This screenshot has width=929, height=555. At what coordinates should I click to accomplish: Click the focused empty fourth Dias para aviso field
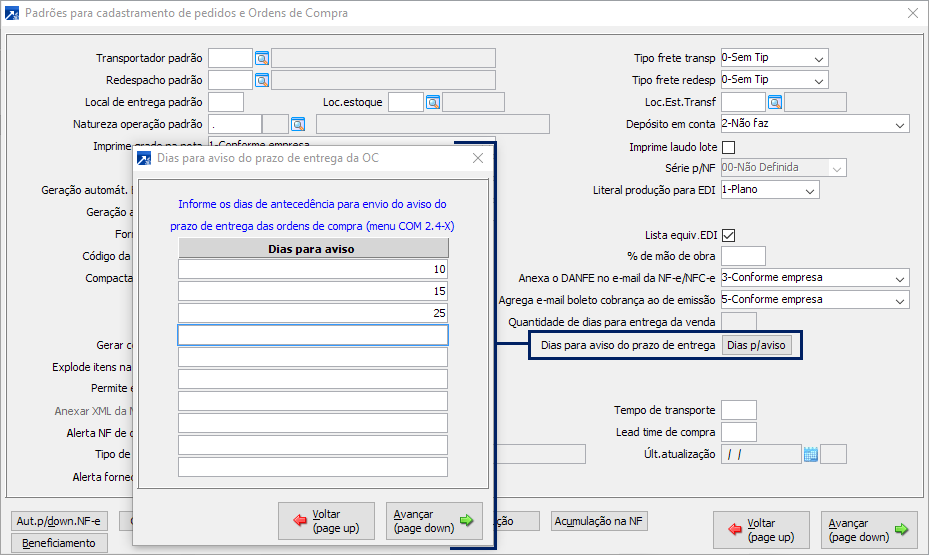click(313, 335)
